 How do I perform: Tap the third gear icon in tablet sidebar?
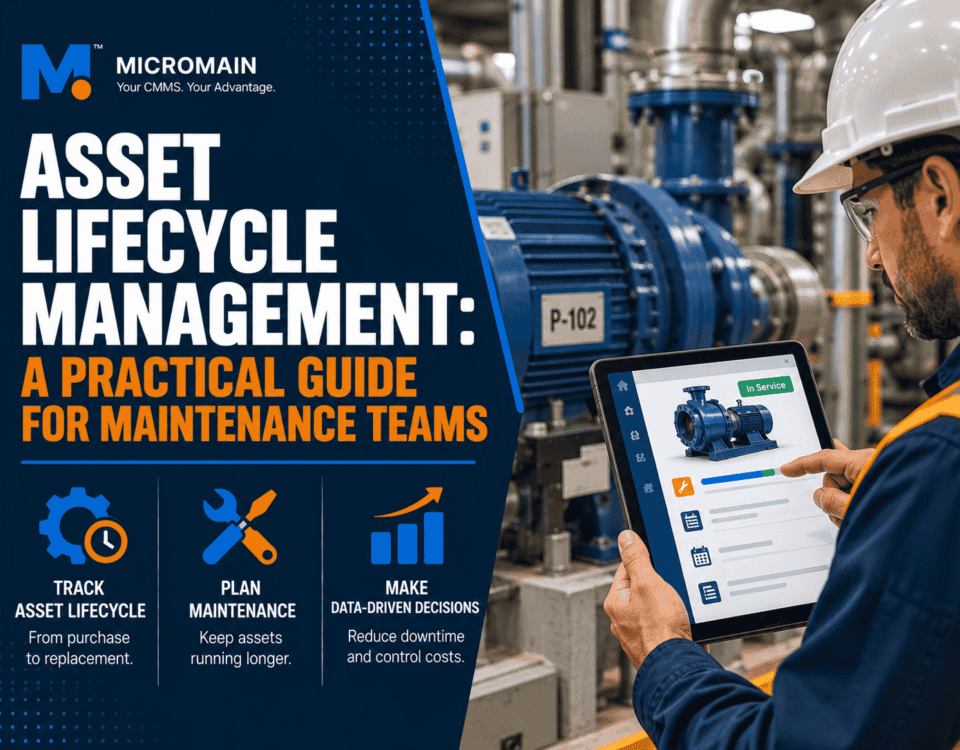tap(635, 435)
